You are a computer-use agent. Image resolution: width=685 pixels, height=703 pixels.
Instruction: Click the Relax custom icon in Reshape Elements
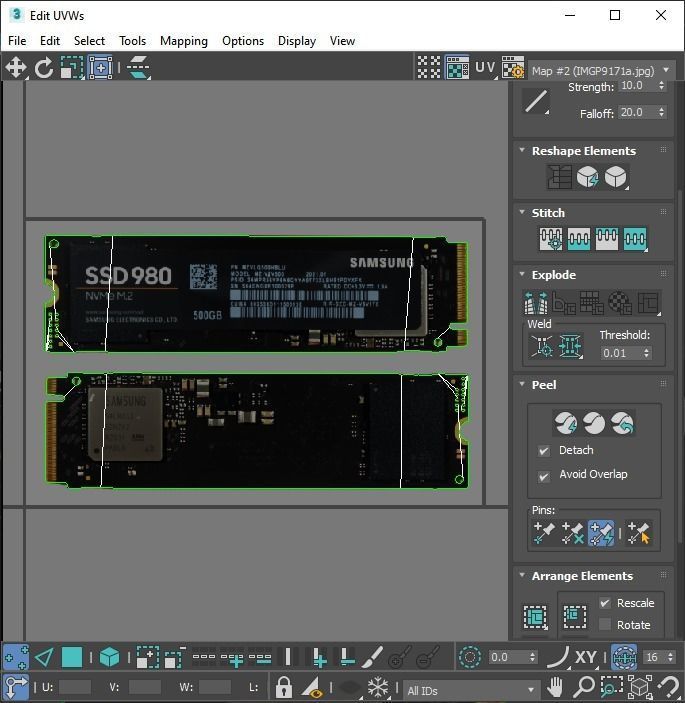pos(616,177)
